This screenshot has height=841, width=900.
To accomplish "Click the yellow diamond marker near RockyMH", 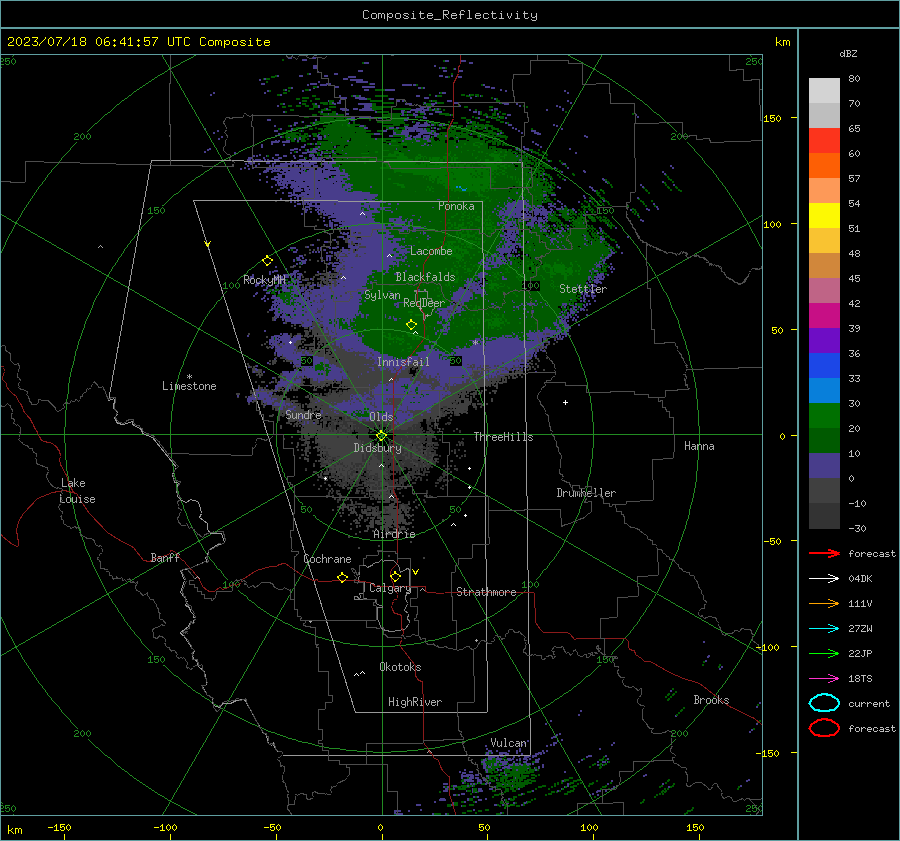I will point(267,261).
